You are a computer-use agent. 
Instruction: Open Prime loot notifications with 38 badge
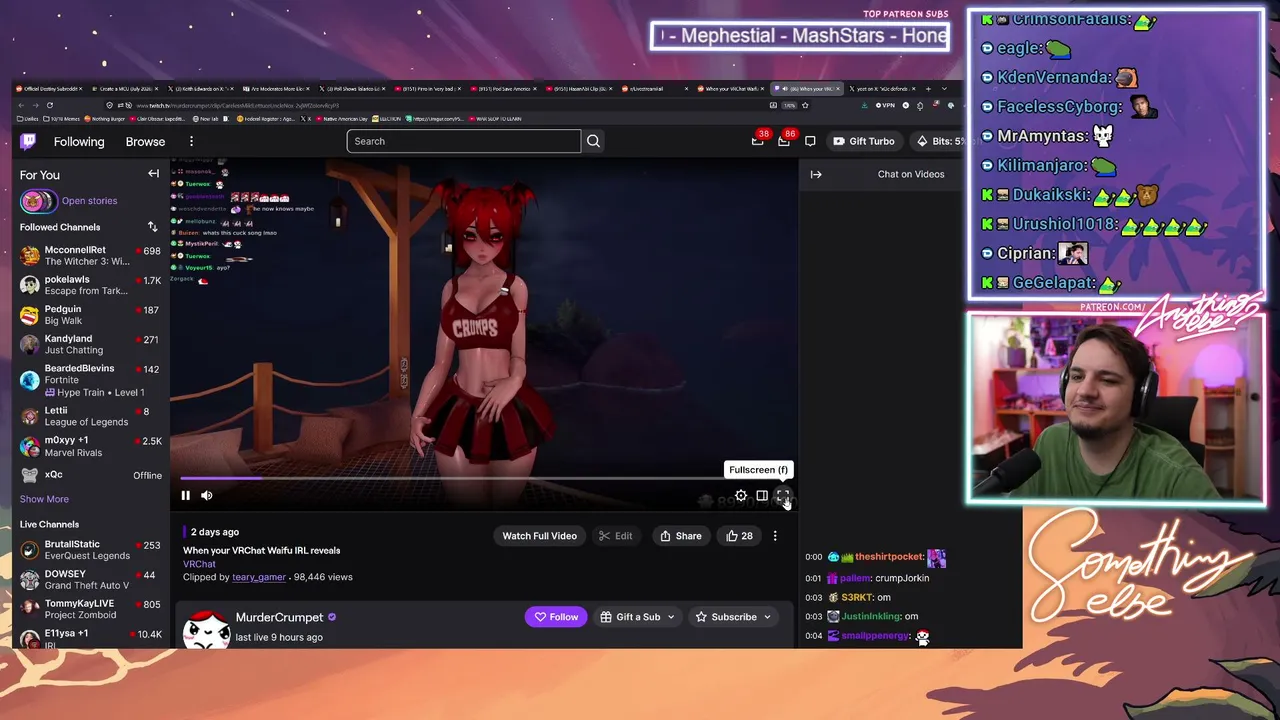tap(758, 141)
